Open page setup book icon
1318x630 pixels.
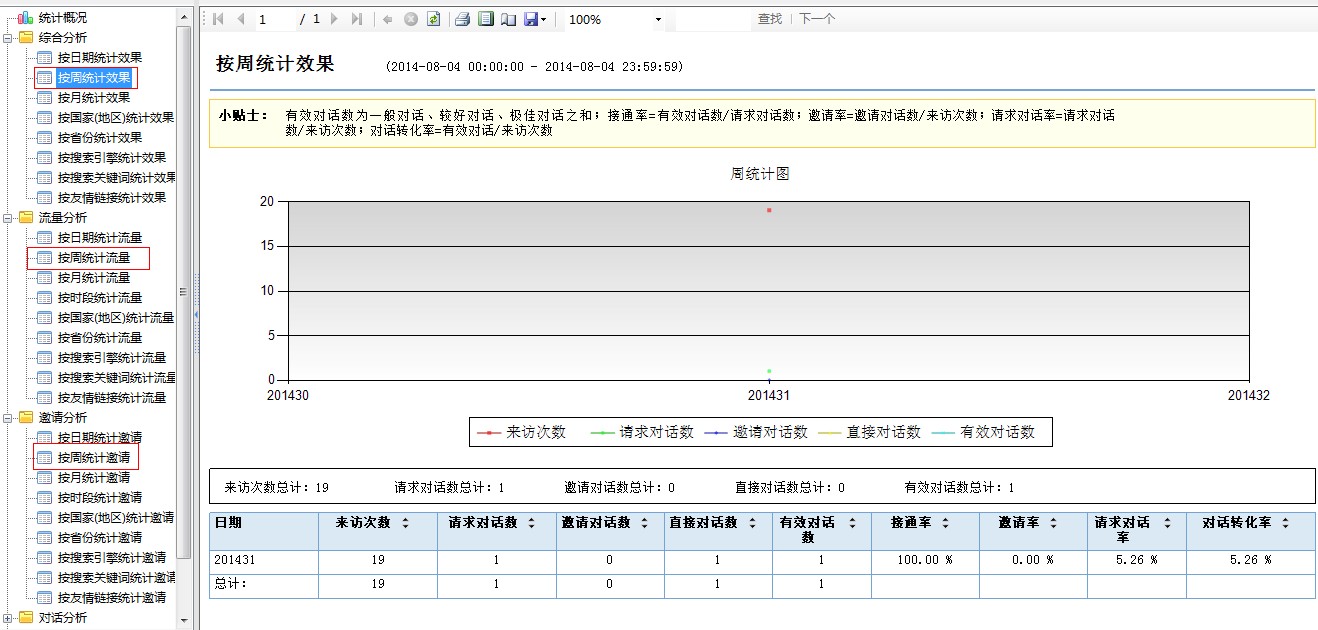click(508, 19)
